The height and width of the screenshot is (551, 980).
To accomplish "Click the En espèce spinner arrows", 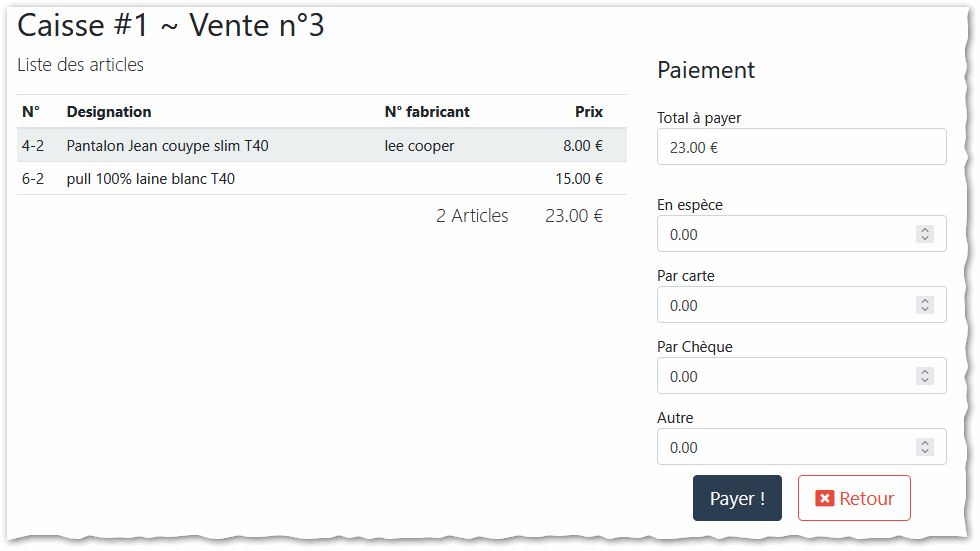I will [925, 234].
